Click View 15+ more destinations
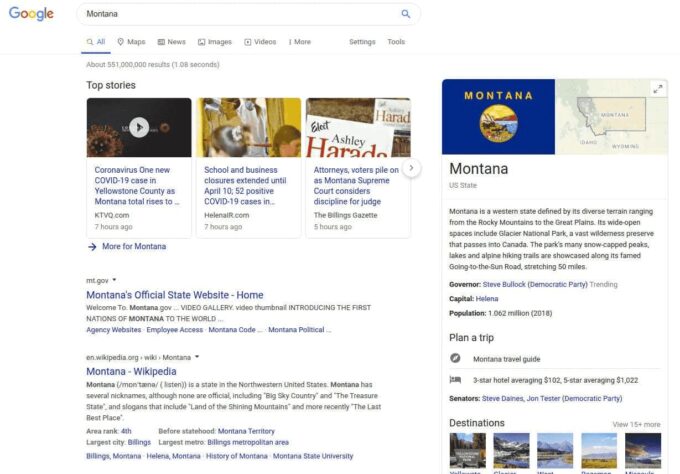This screenshot has height=474, width=680. [636, 424]
